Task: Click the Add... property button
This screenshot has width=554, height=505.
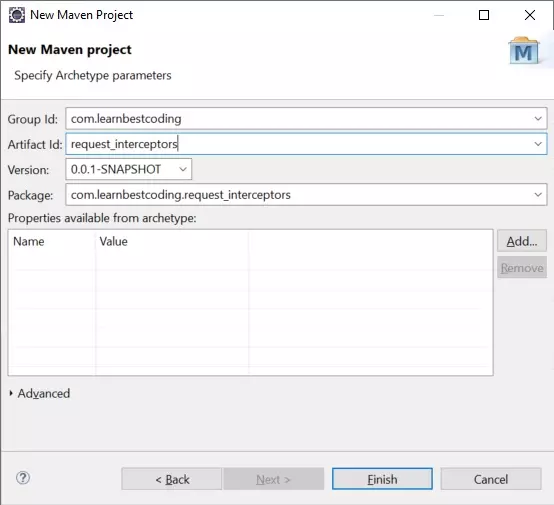Action: (x=522, y=241)
